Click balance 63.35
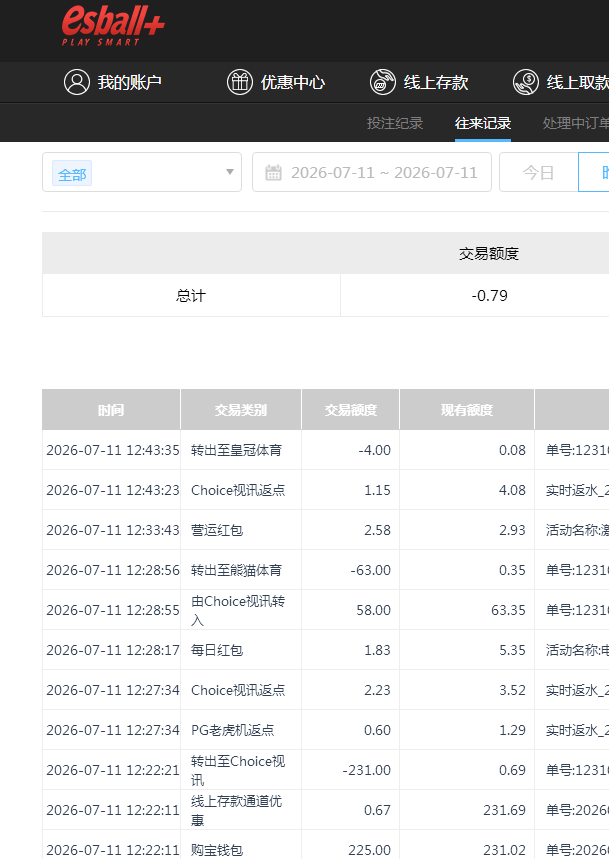The width and height of the screenshot is (609, 859). pos(508,610)
